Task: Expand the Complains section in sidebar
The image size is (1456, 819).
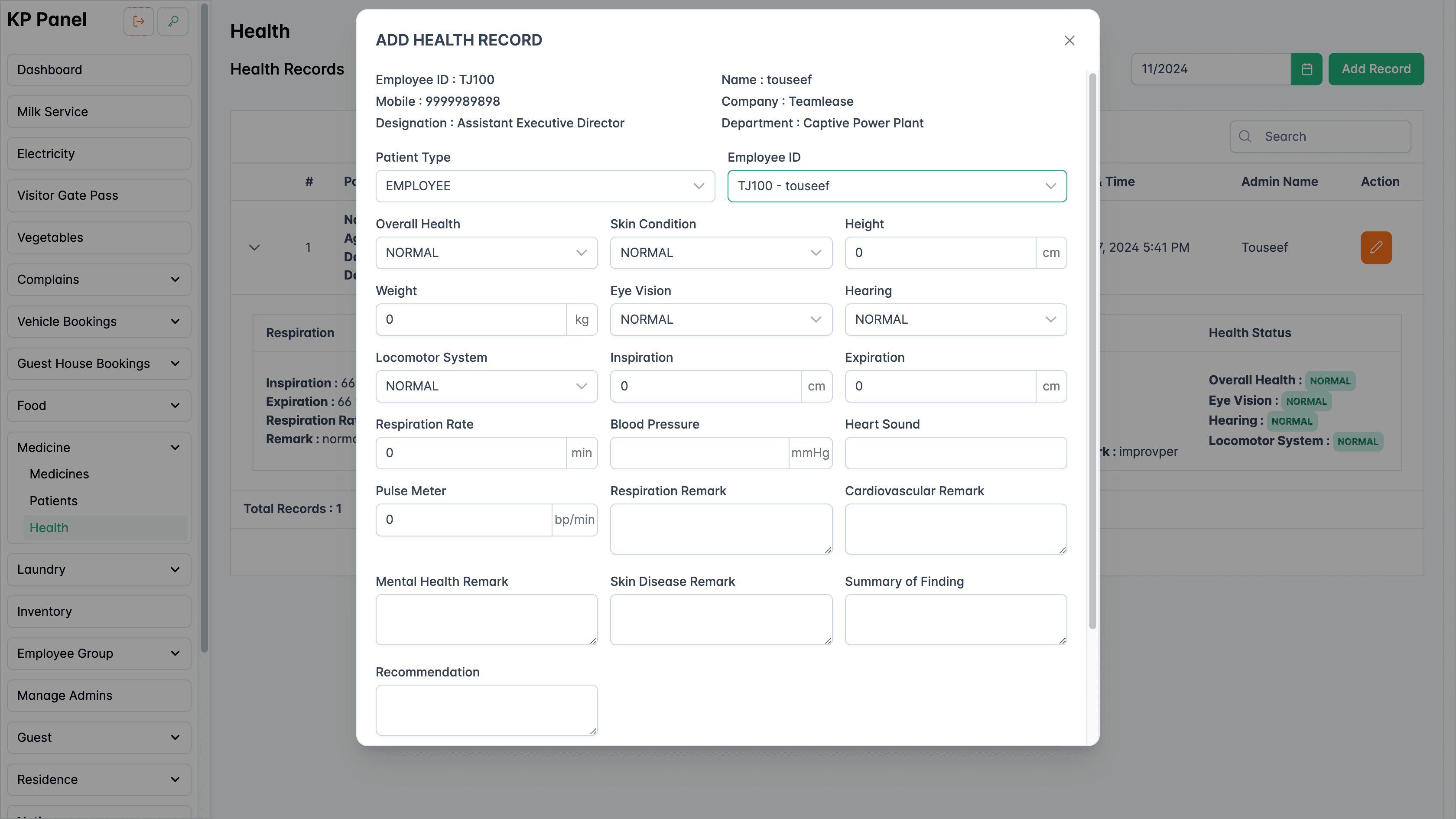Action: pyautogui.click(x=98, y=279)
